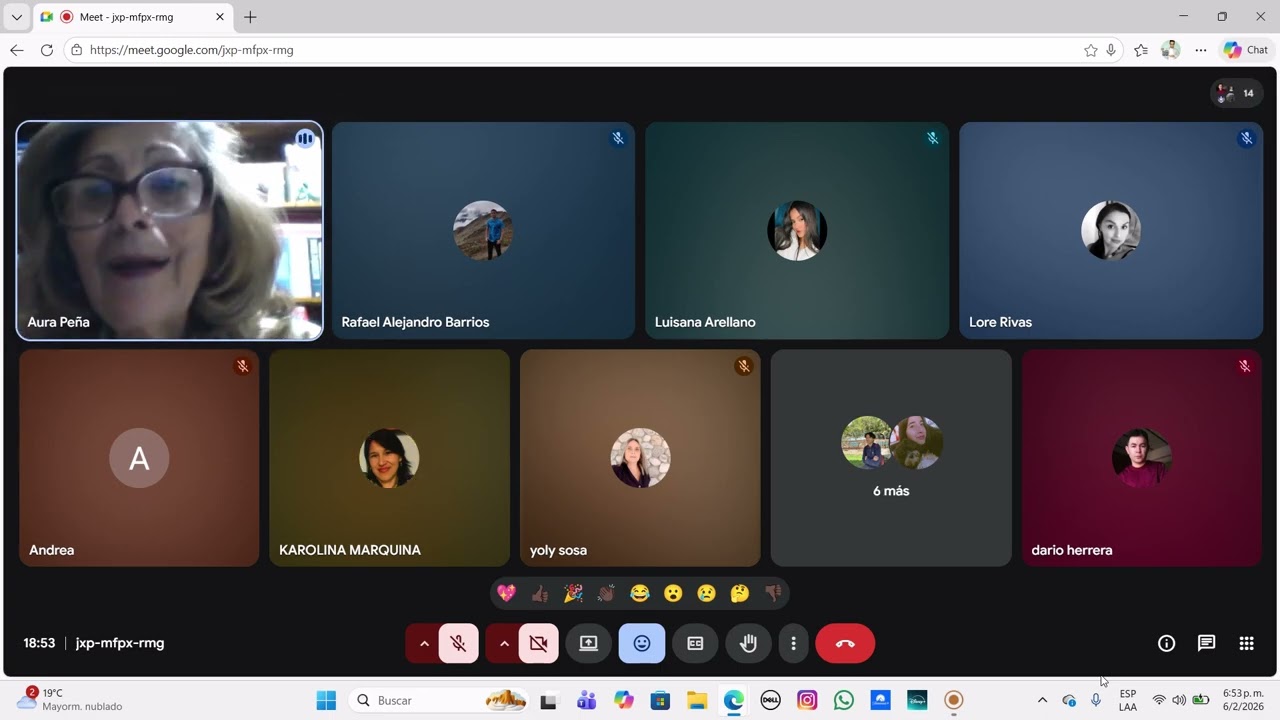Open the activities grid menu
Screen dimensions: 1280x720
[x=1246, y=643]
